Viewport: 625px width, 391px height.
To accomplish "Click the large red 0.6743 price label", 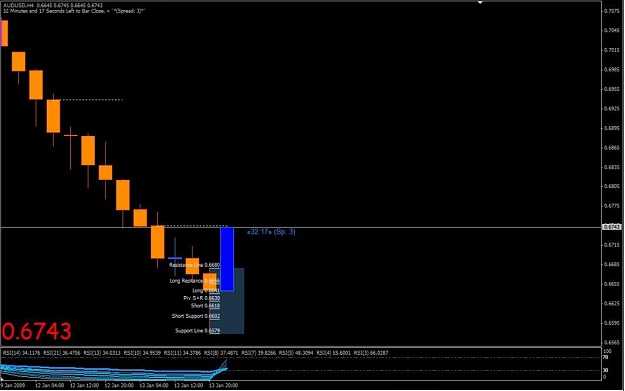I will tap(37, 331).
